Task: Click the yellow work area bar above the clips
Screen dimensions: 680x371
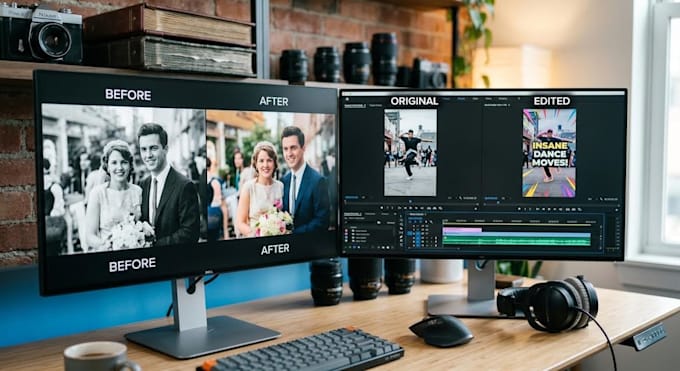Action: 517,224
